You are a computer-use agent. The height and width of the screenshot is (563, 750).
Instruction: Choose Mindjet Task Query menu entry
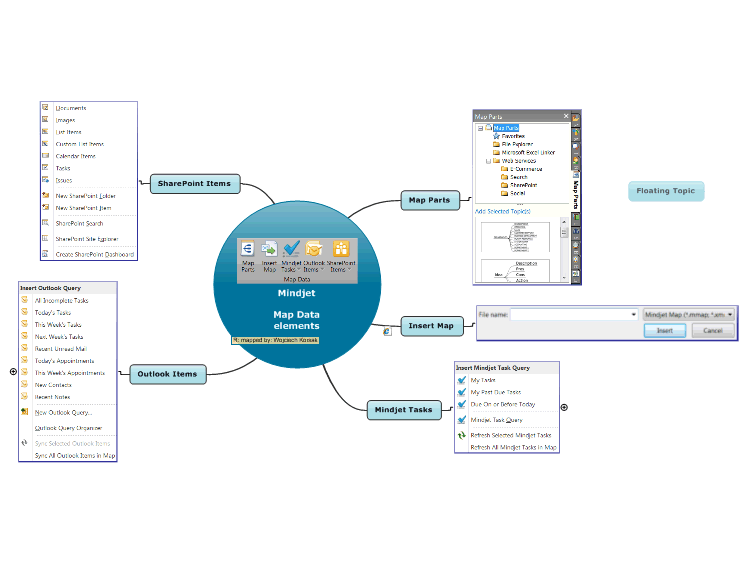coord(496,420)
